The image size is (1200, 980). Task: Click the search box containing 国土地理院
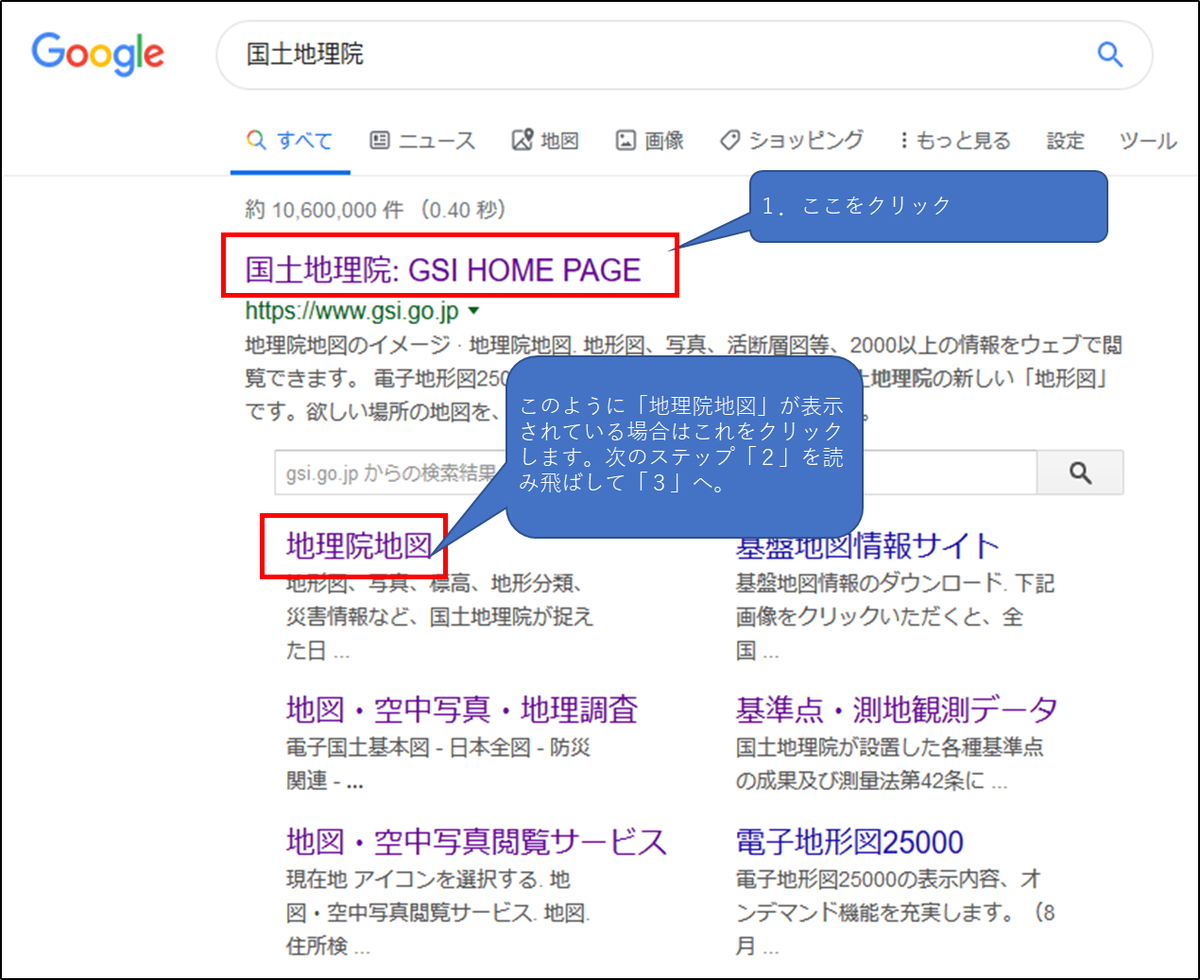click(x=685, y=54)
